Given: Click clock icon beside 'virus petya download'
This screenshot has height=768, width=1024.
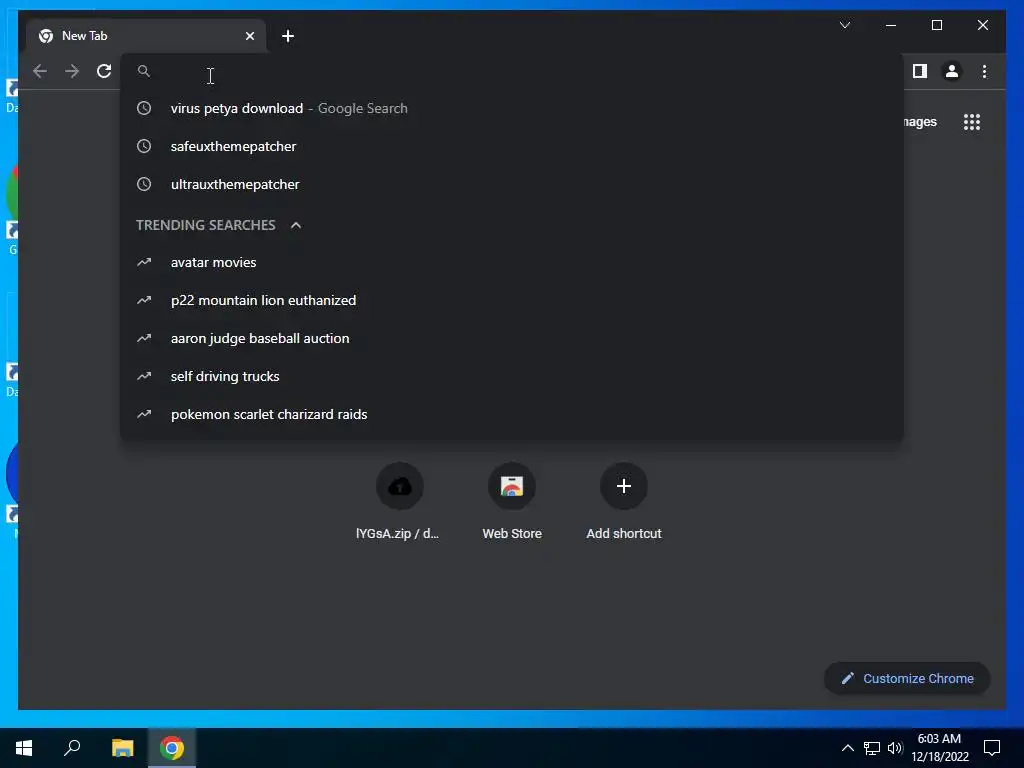Looking at the screenshot, I should pyautogui.click(x=144, y=108).
